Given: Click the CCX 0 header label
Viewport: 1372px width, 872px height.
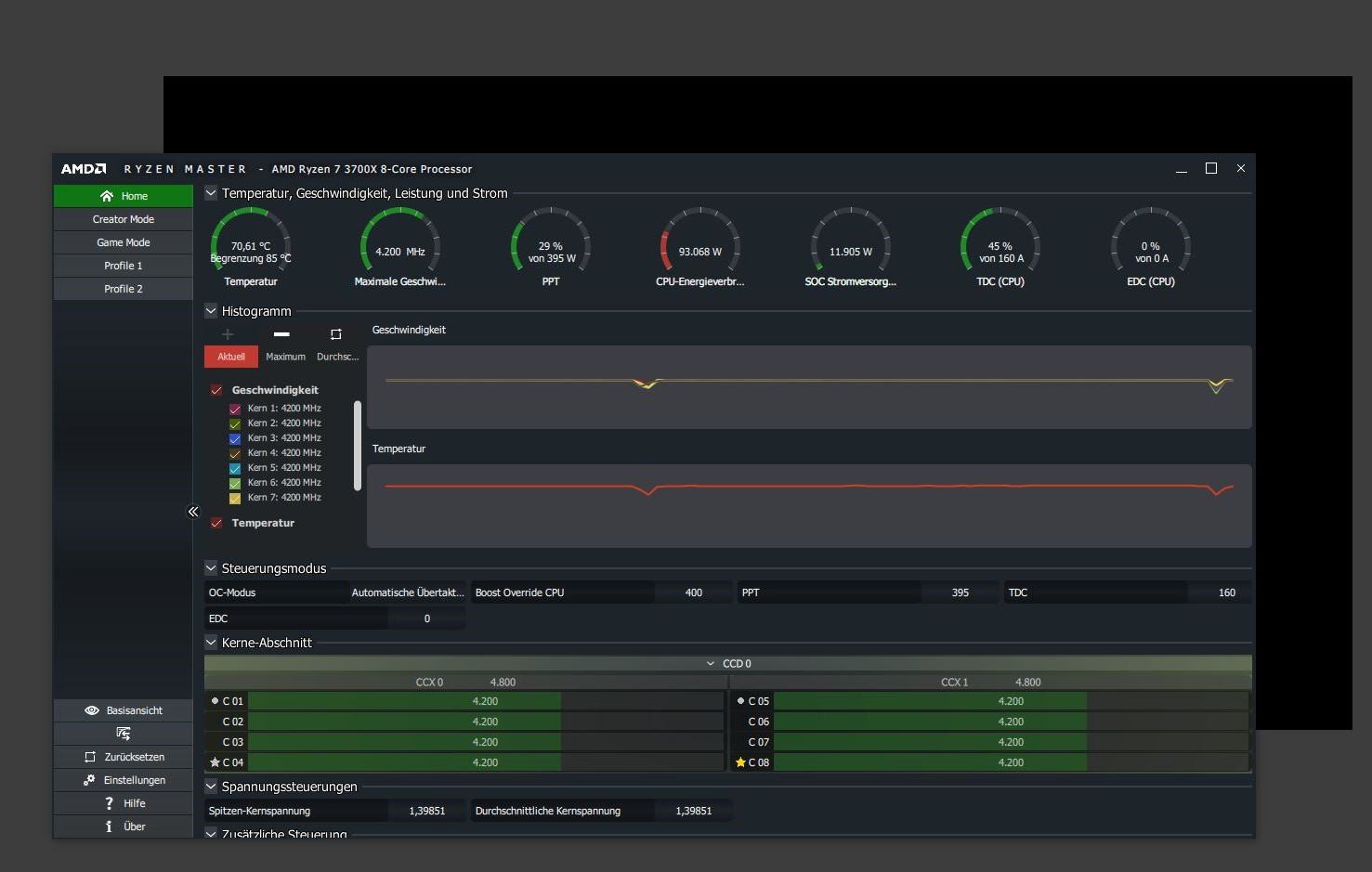Looking at the screenshot, I should pos(429,683).
